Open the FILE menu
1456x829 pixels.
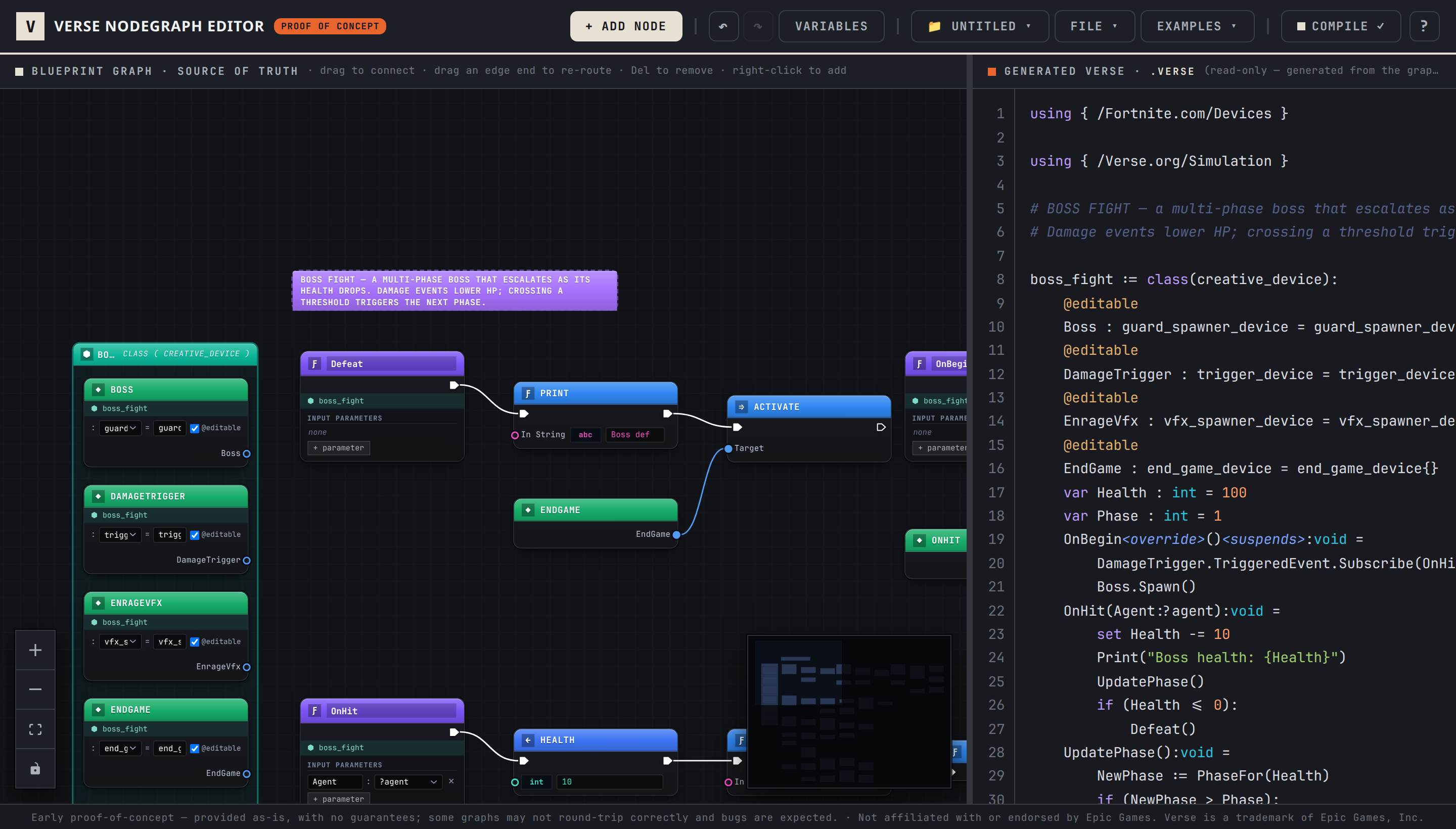pos(1095,26)
